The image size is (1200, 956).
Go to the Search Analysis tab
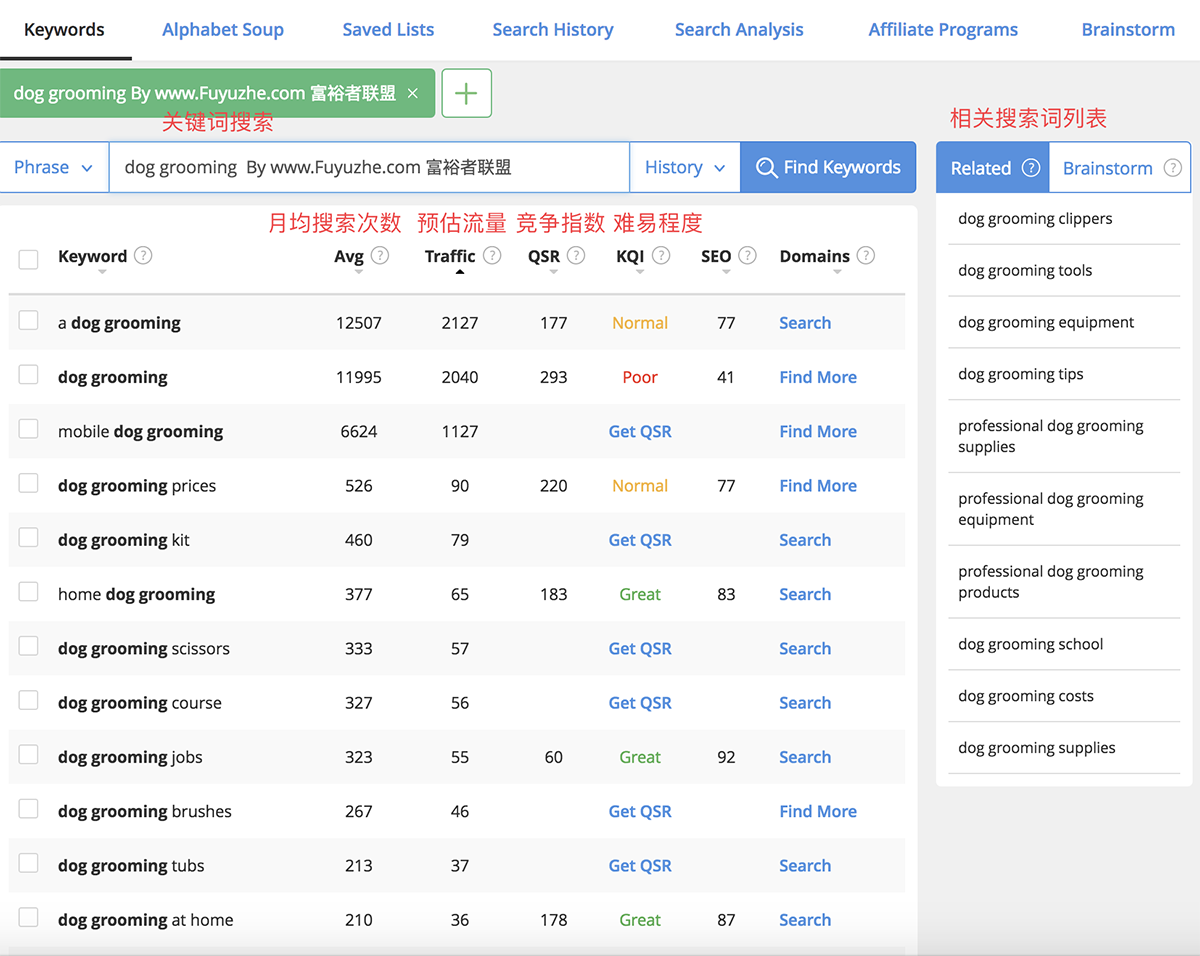click(739, 30)
